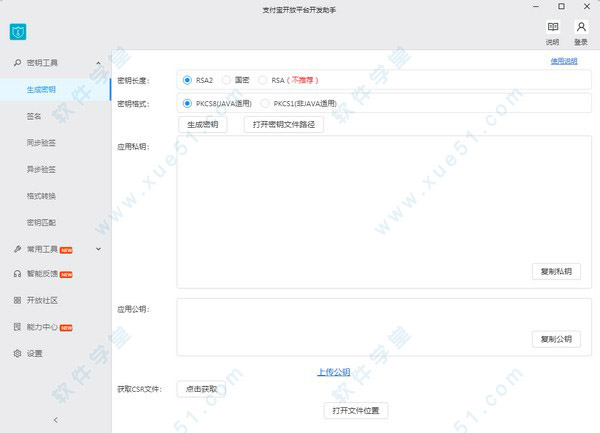Open the 生成密钥 sidebar item
The height and width of the screenshot is (433, 600).
(55, 90)
